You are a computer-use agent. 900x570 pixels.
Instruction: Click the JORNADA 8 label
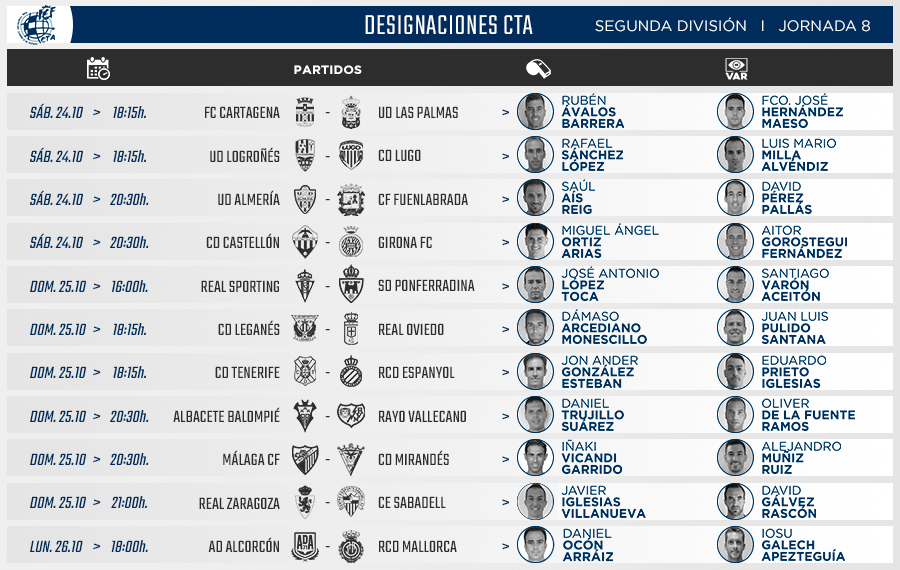click(x=824, y=26)
